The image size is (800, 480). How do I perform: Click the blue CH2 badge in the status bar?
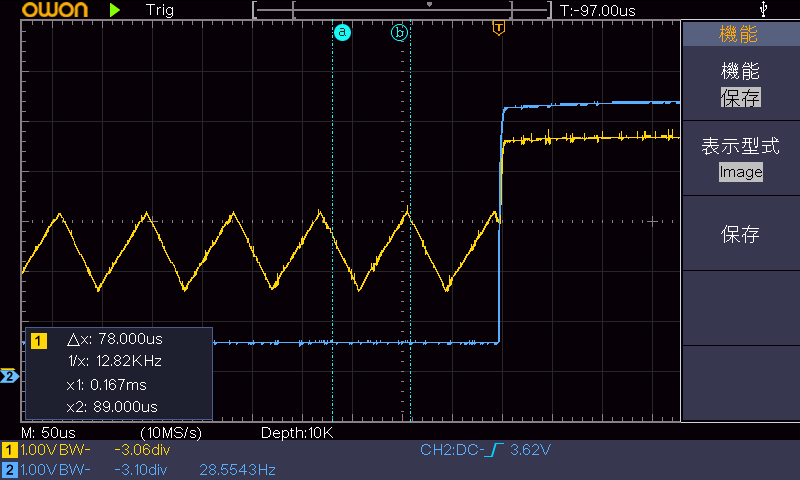click(x=9, y=469)
